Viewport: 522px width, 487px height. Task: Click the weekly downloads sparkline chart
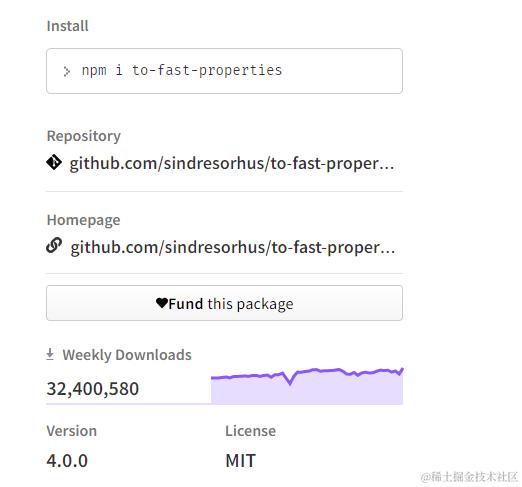[307, 386]
